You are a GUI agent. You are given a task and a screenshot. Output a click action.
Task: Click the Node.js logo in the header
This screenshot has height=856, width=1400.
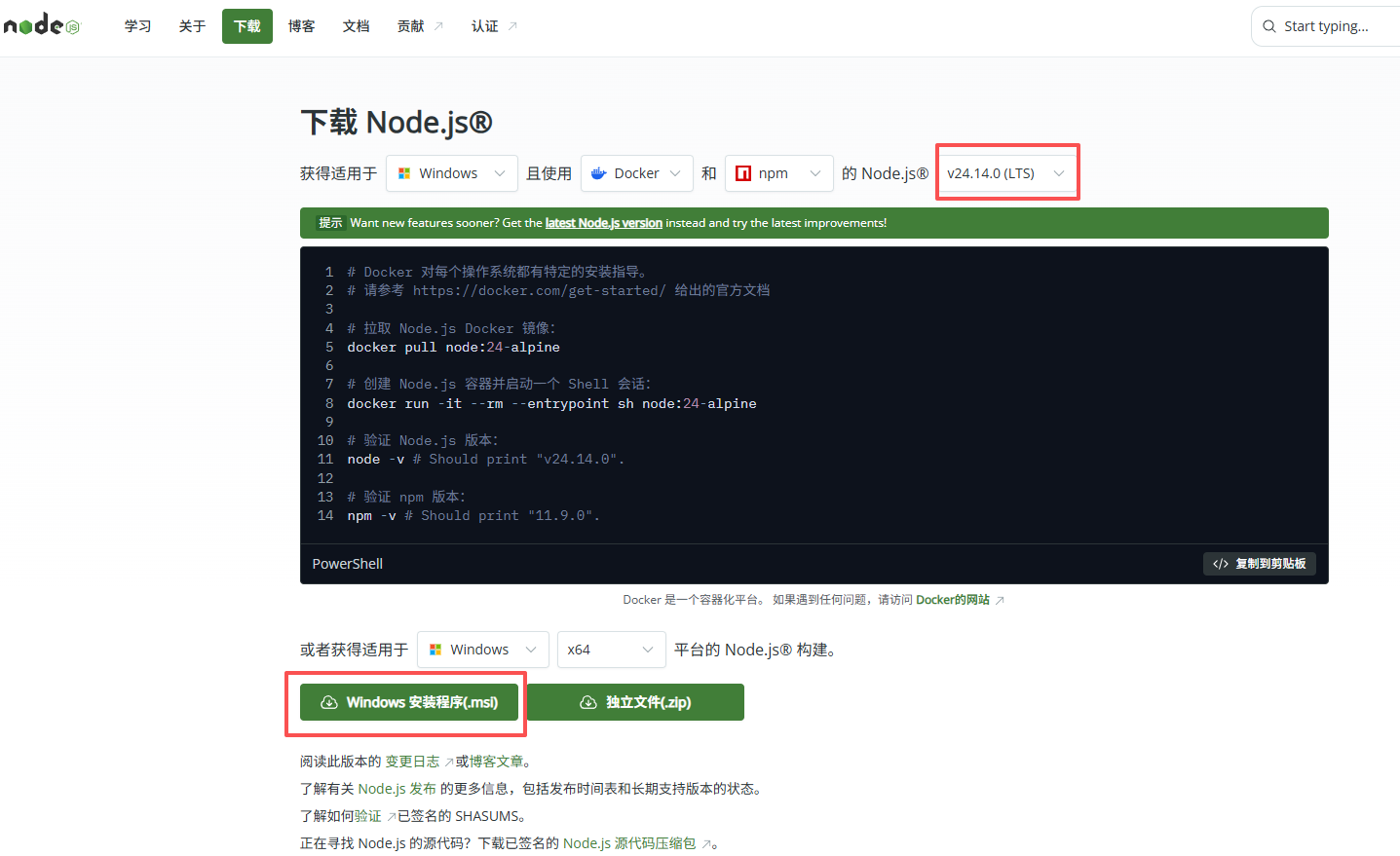tap(42, 24)
